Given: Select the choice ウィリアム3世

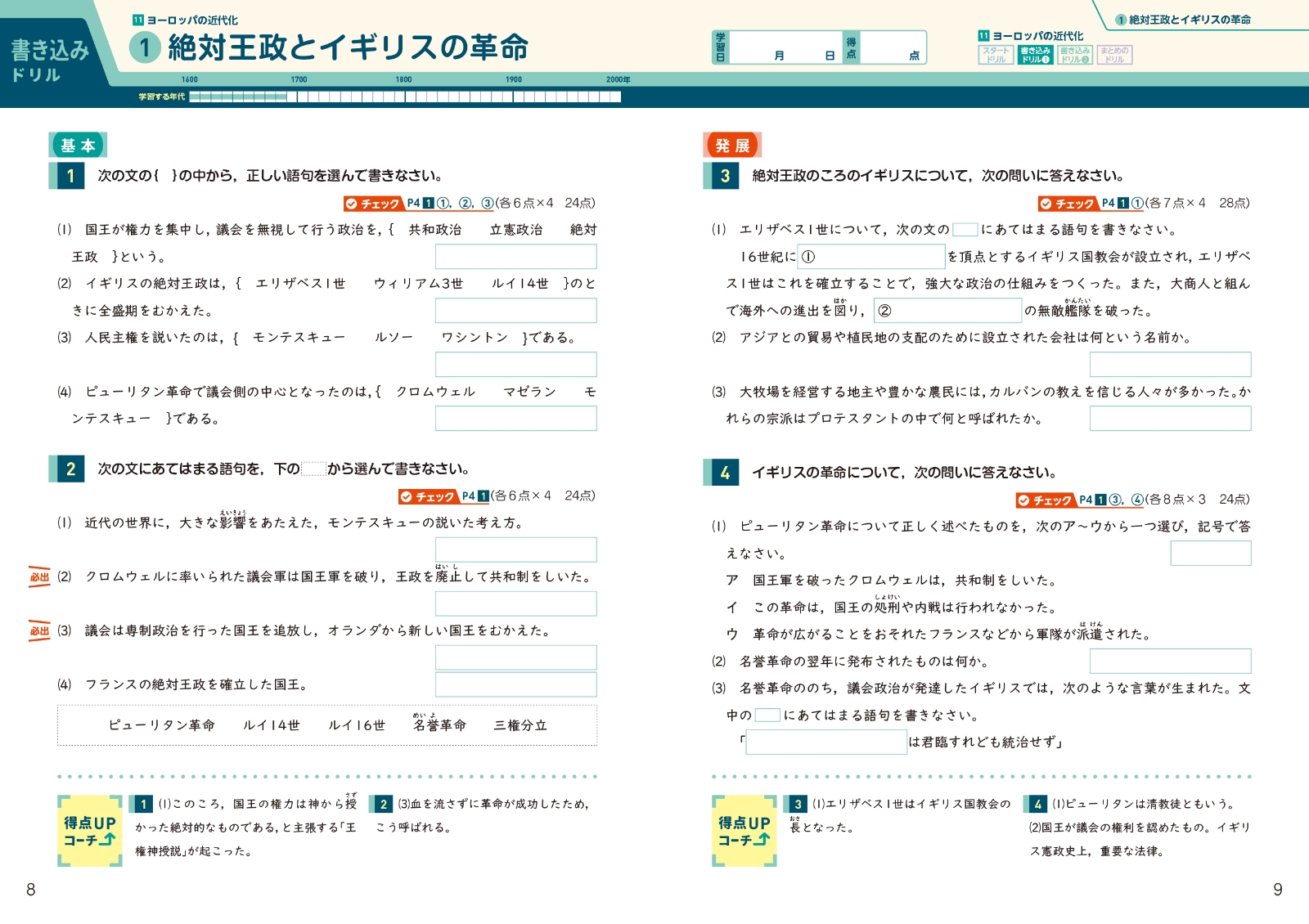Looking at the screenshot, I should 418,284.
